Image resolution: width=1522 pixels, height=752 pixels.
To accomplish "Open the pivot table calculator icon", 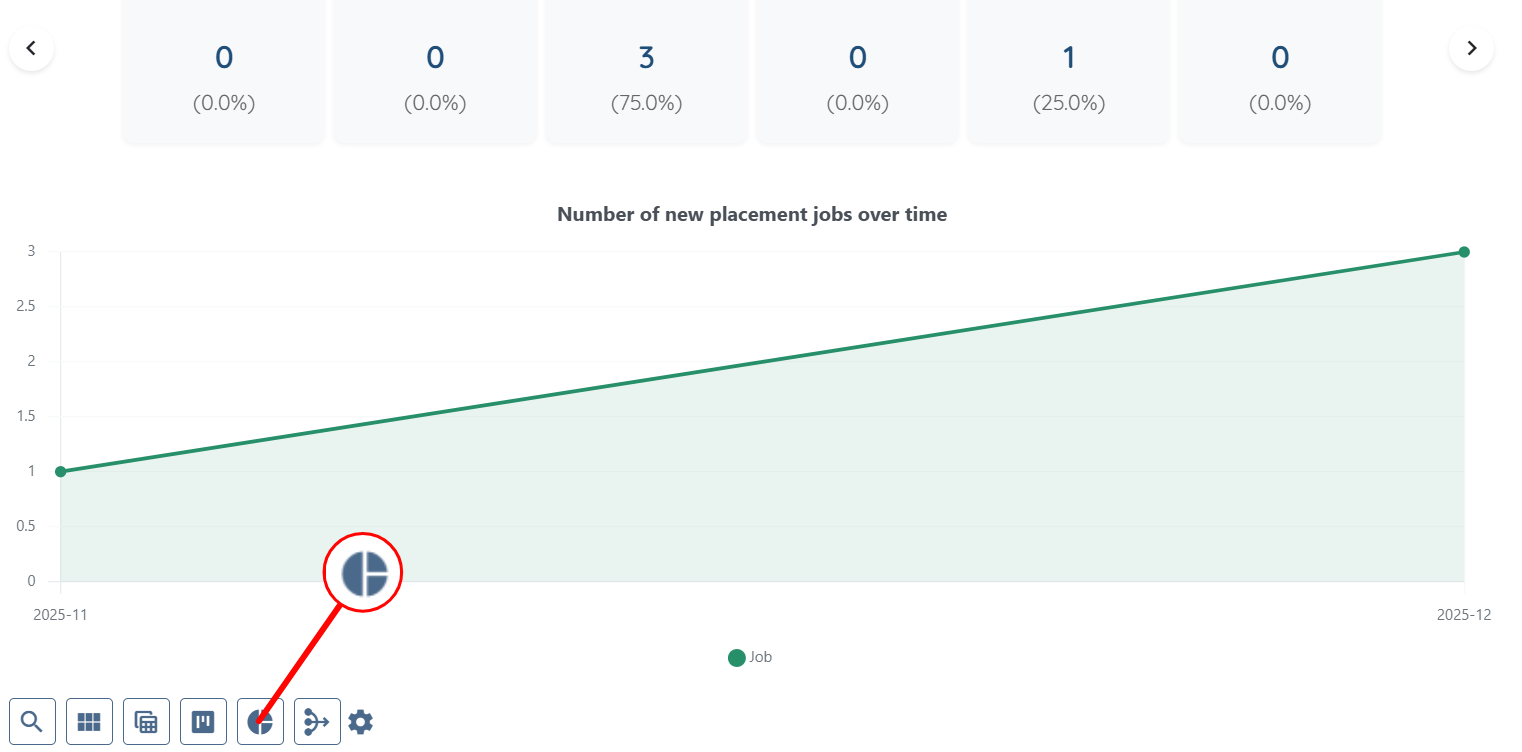I will pyautogui.click(x=146, y=721).
